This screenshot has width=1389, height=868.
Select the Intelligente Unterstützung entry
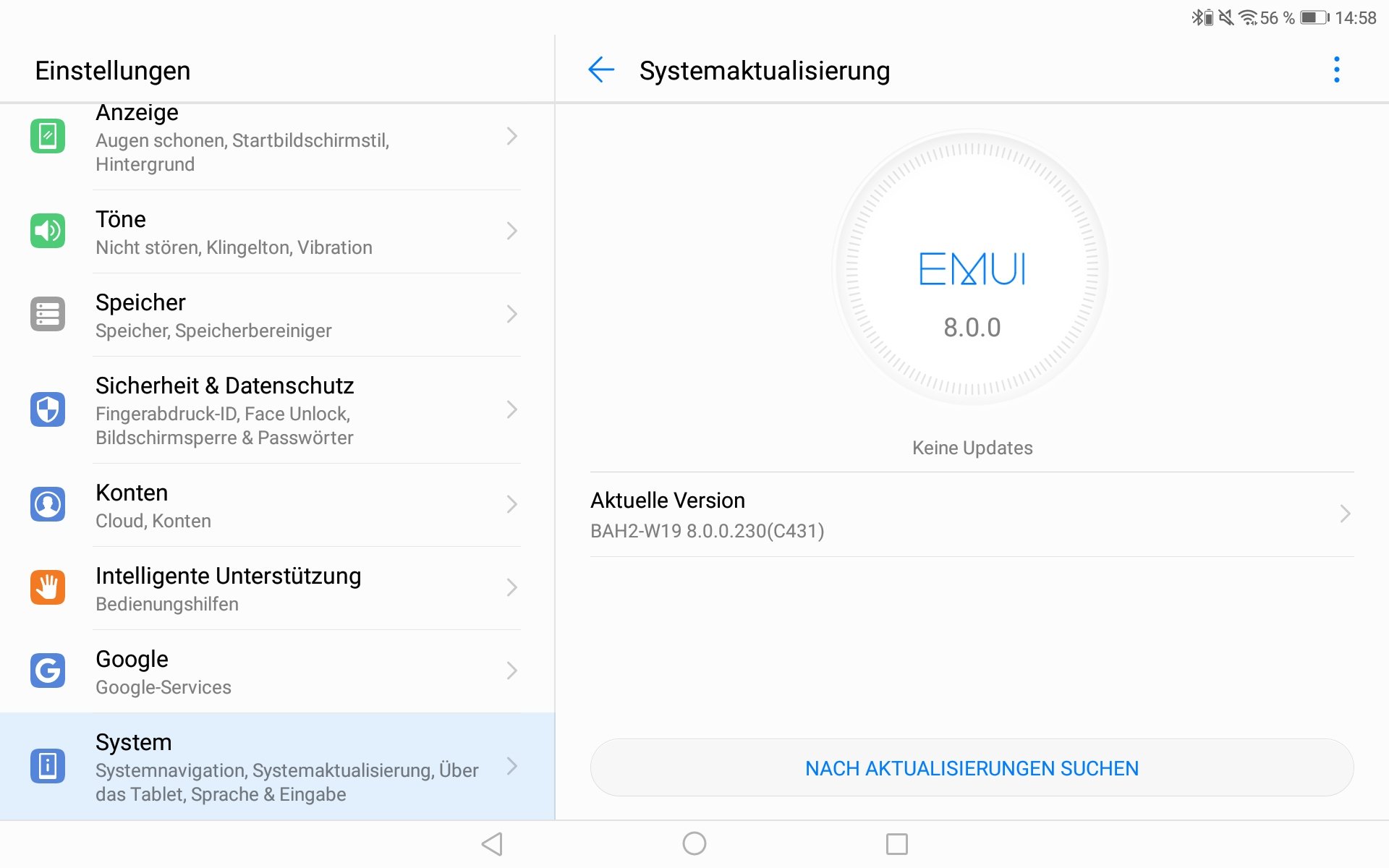point(277,588)
